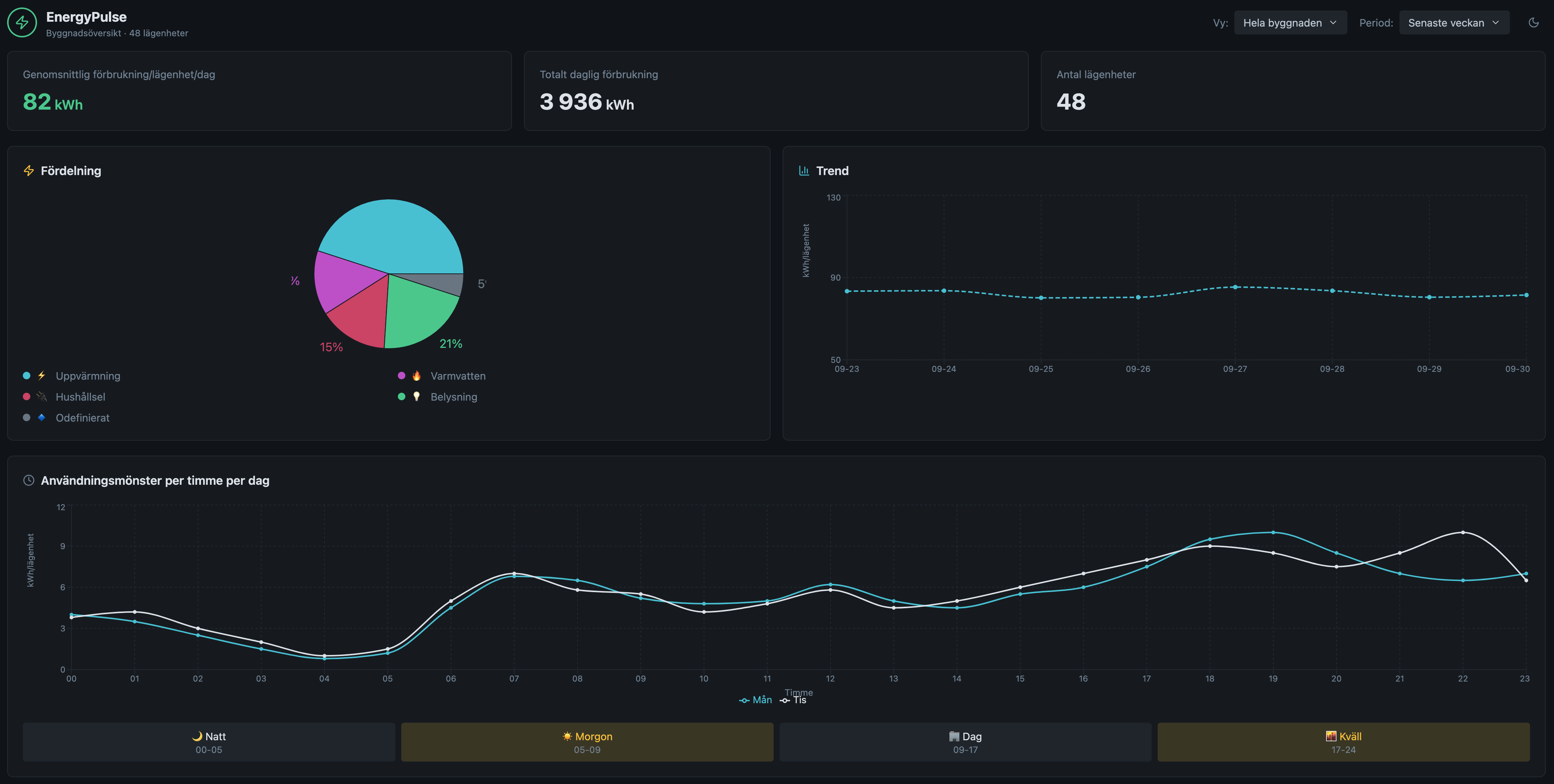Click the Hushållsel plug legend icon
1554x784 pixels.
(x=41, y=397)
